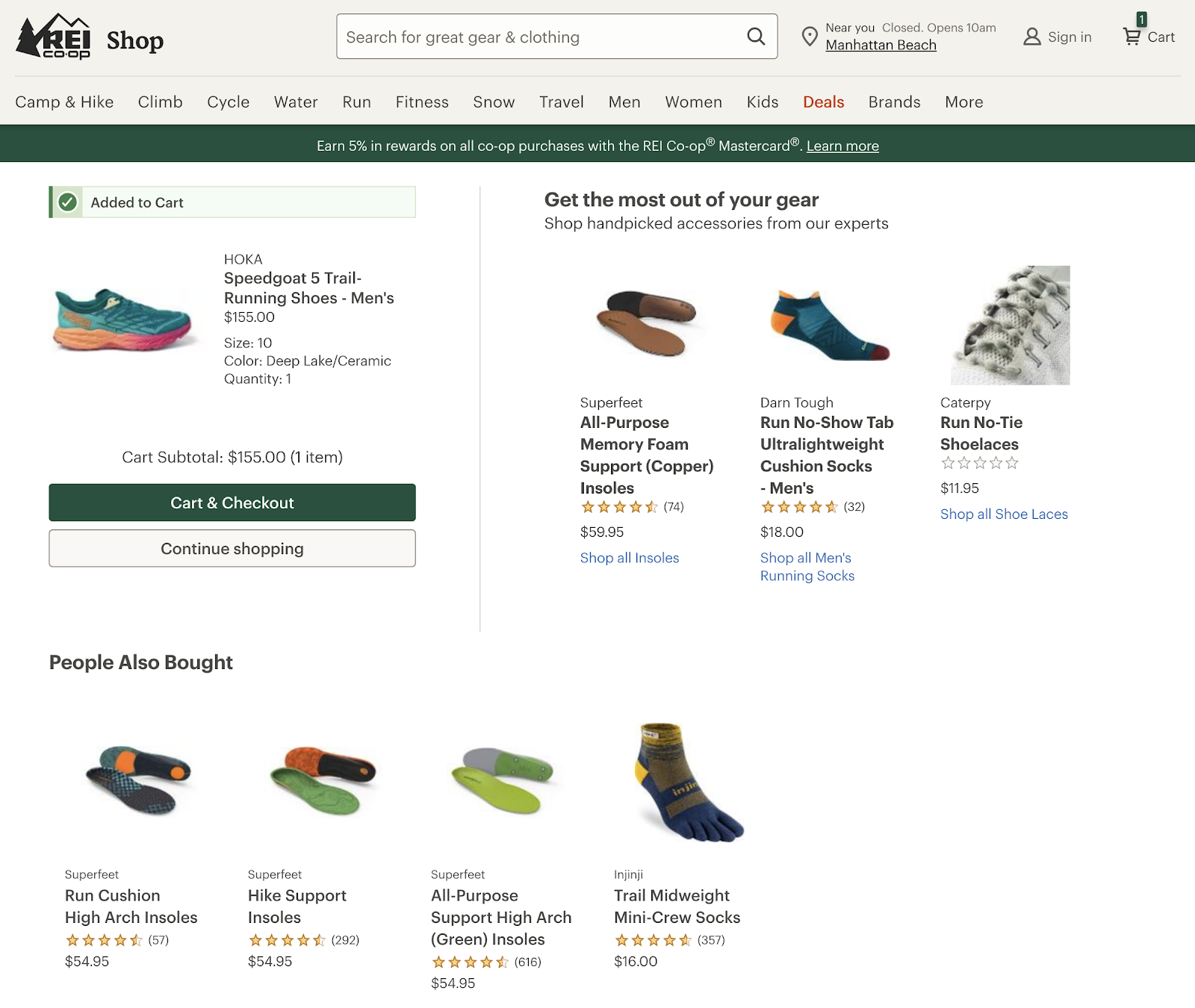Click the green checkmark in Added to Cart banner
Screen dimensions: 1195x1008
(66, 202)
